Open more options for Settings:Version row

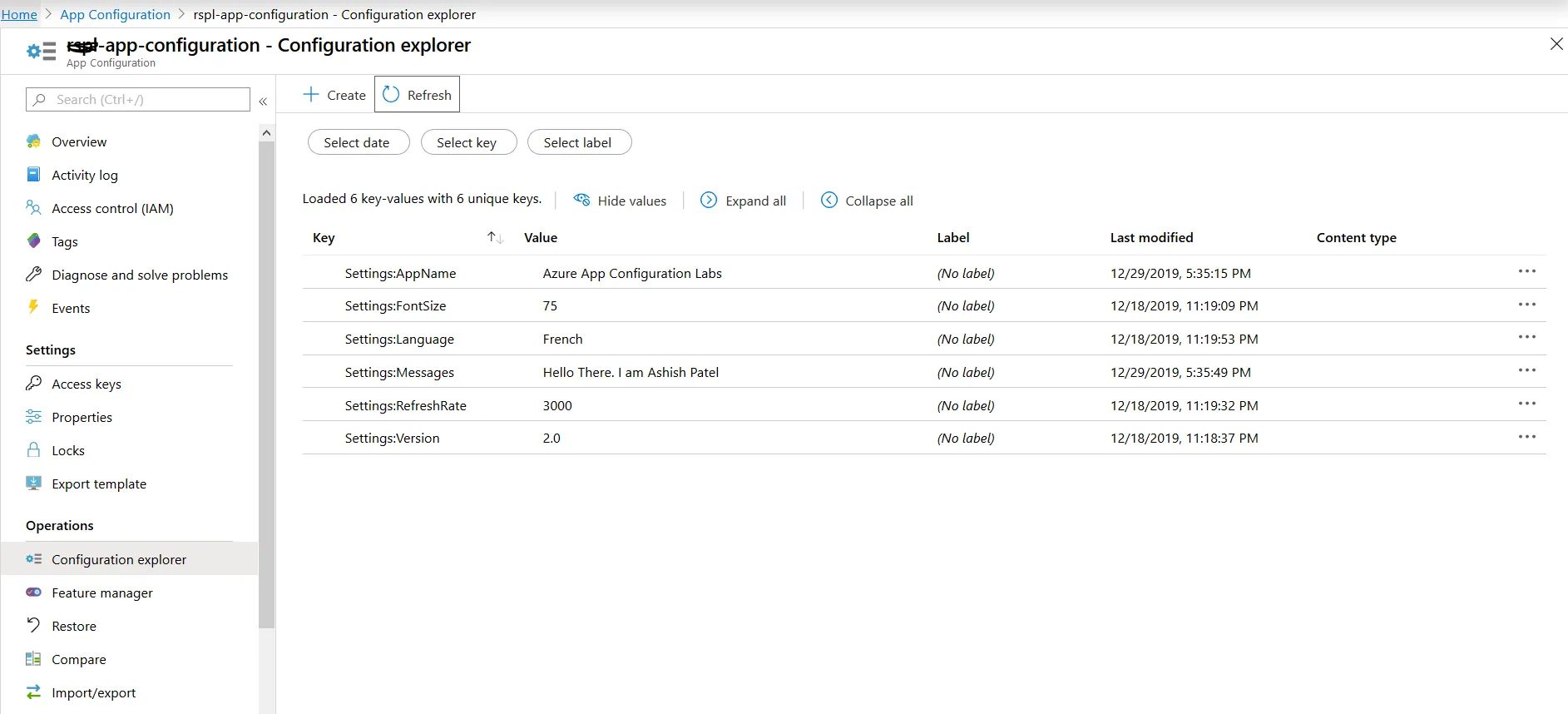[1527, 438]
